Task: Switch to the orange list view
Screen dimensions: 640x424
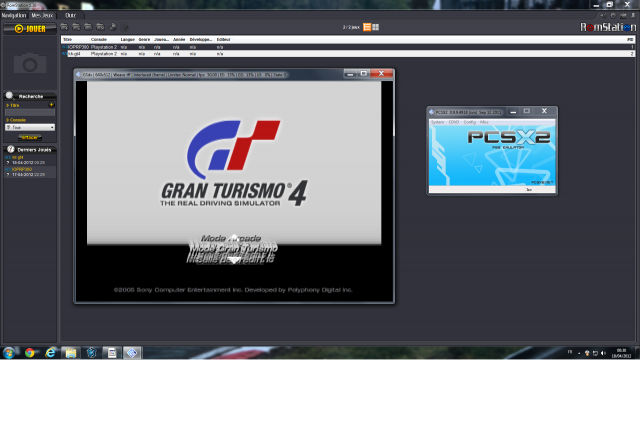Action: (367, 27)
